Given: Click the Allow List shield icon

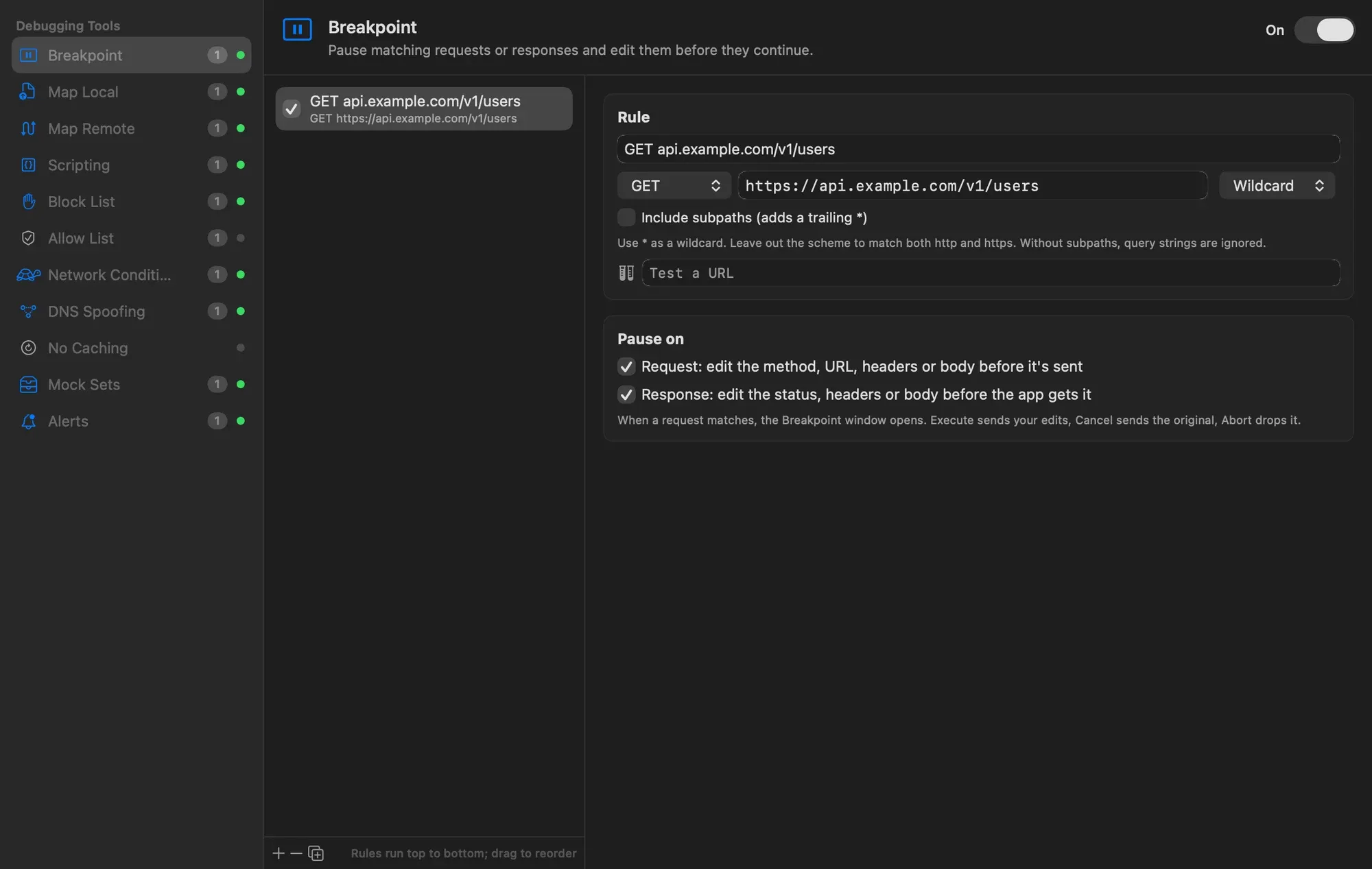Looking at the screenshot, I should 28,238.
